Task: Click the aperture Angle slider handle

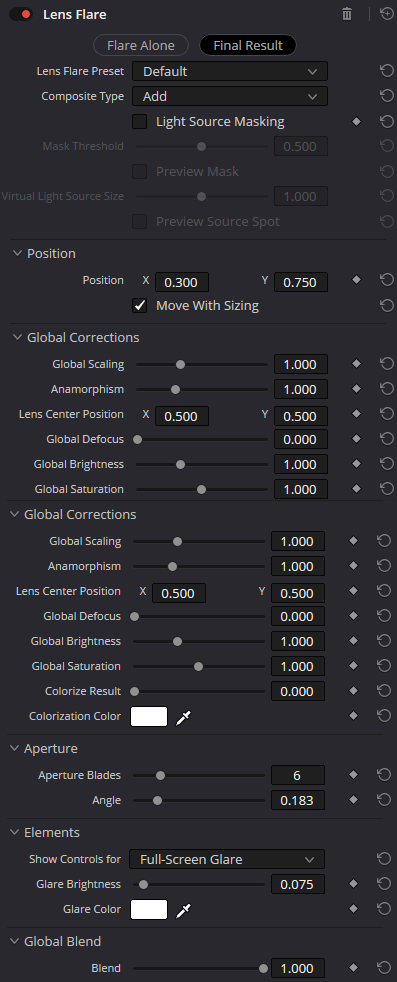Action: (157, 800)
